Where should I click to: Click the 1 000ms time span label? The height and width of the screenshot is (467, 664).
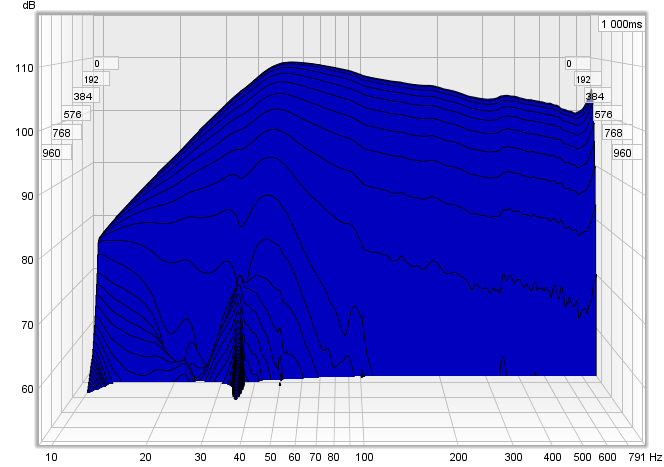click(621, 23)
